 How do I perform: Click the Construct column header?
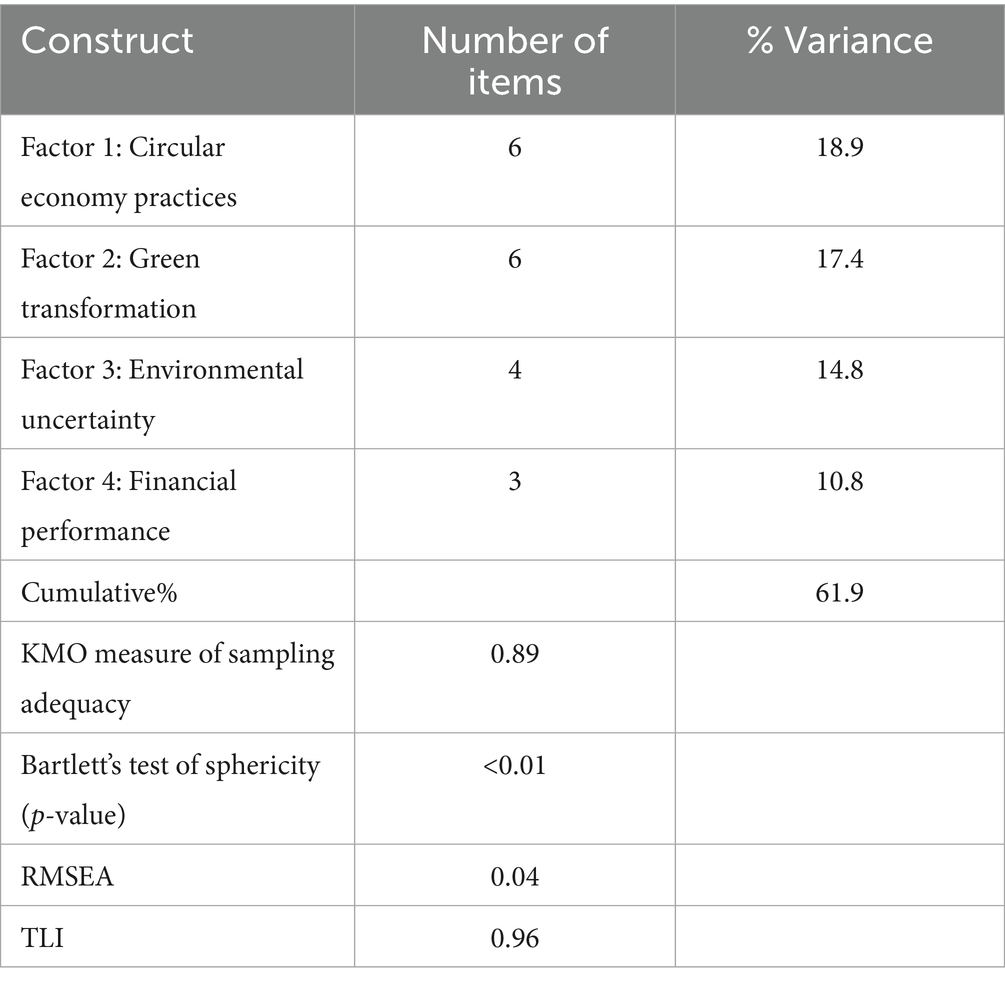(x=108, y=41)
